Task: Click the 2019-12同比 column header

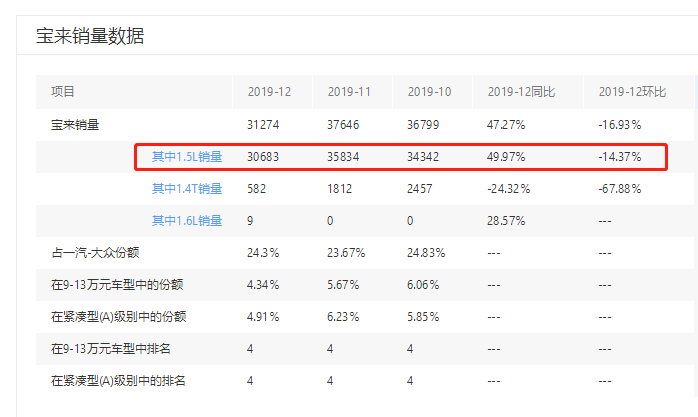Action: pos(521,92)
